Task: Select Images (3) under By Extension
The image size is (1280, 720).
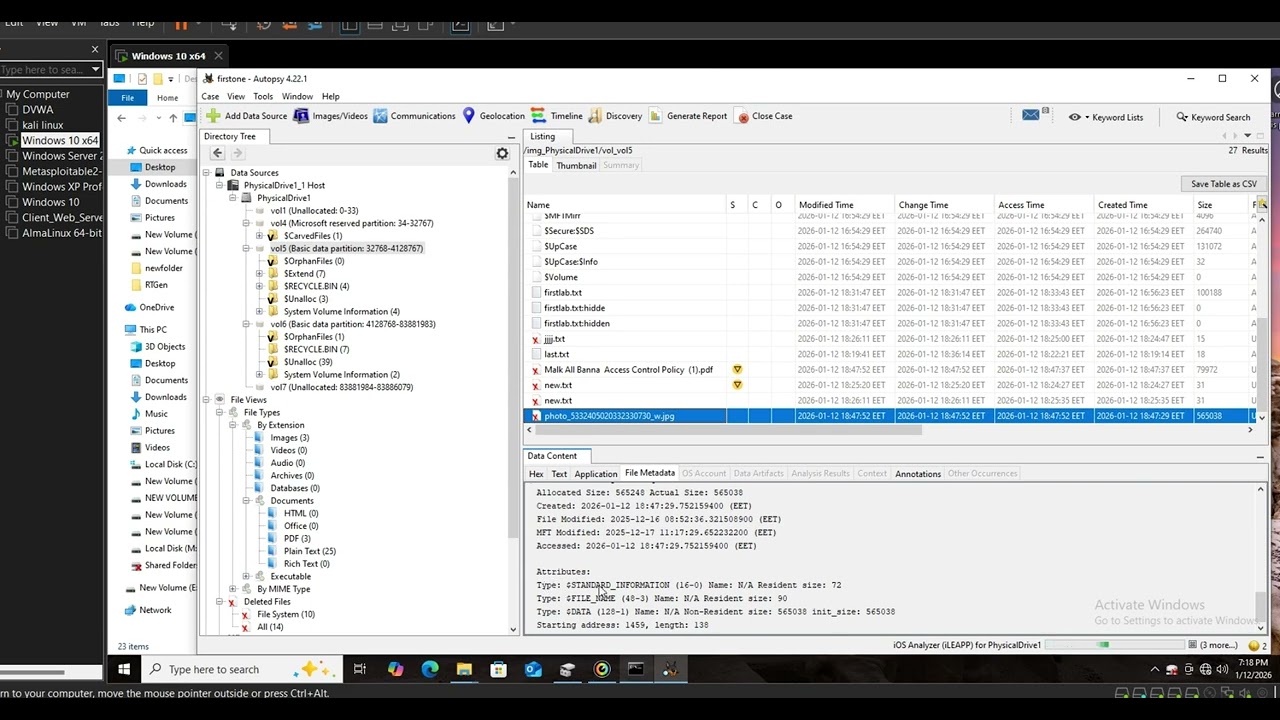Action: 289,438
